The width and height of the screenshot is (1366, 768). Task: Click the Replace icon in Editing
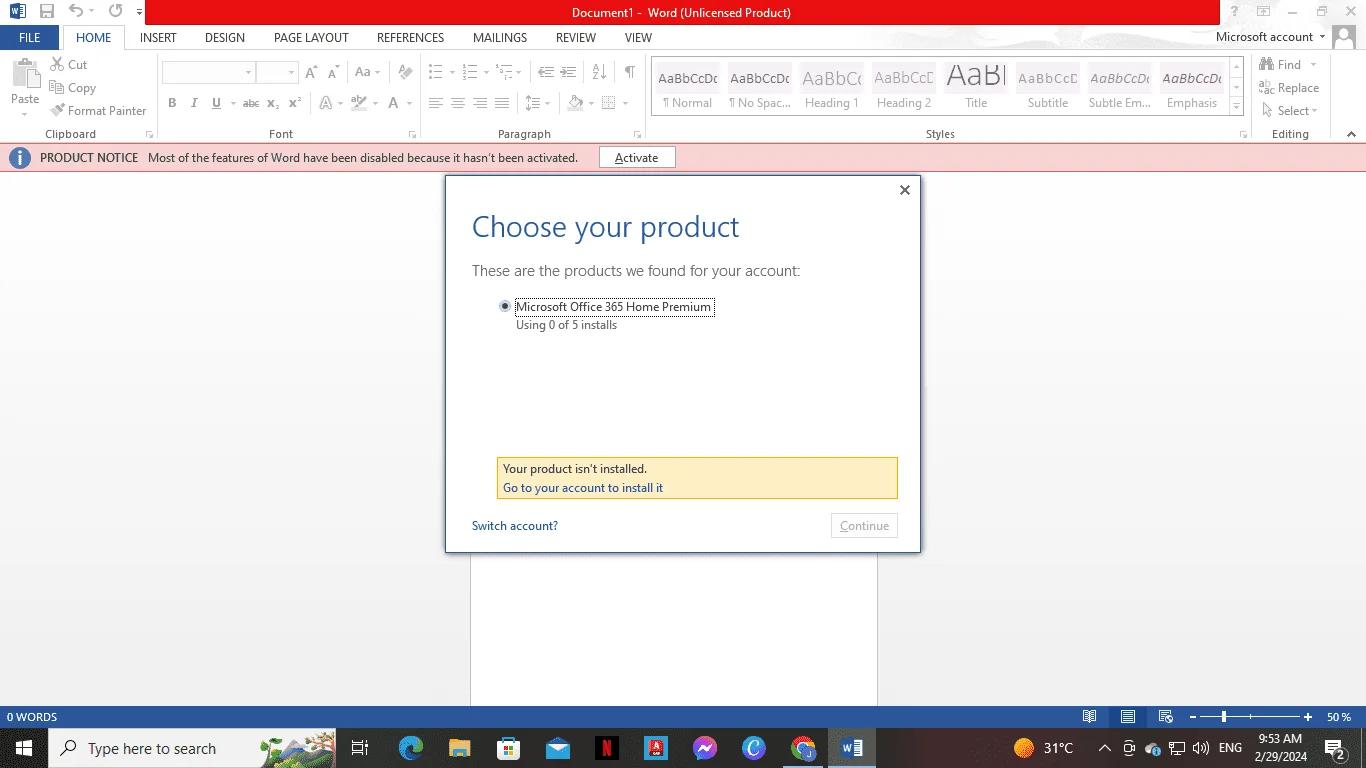tap(1267, 88)
